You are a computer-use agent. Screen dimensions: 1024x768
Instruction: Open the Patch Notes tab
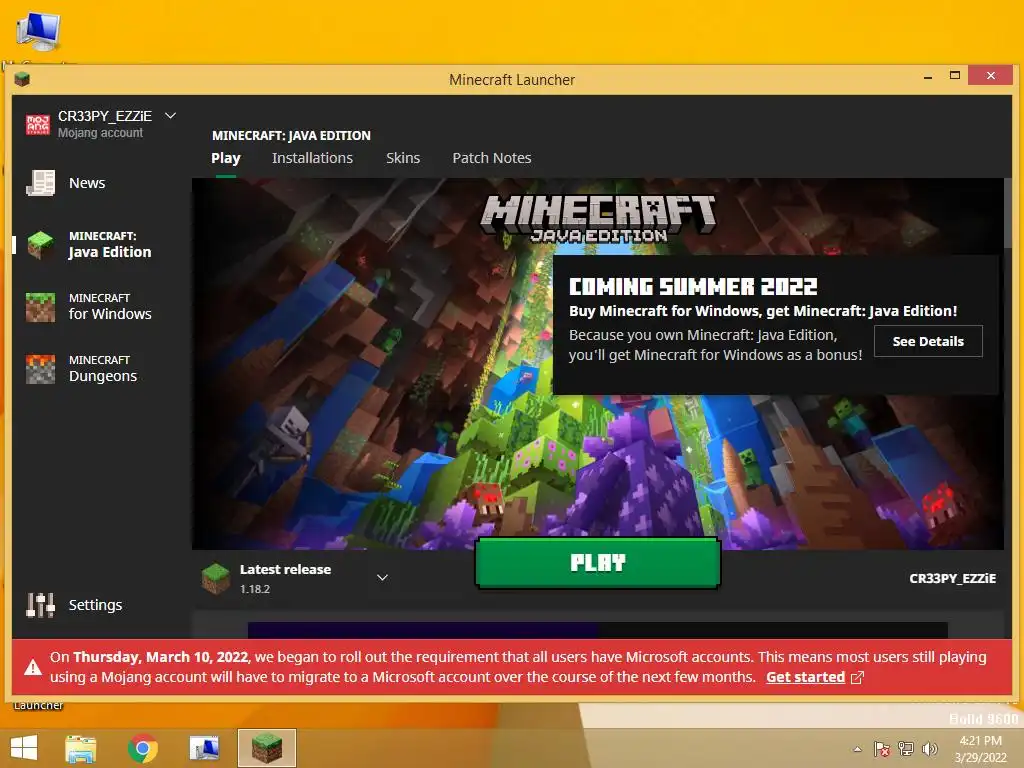click(492, 158)
